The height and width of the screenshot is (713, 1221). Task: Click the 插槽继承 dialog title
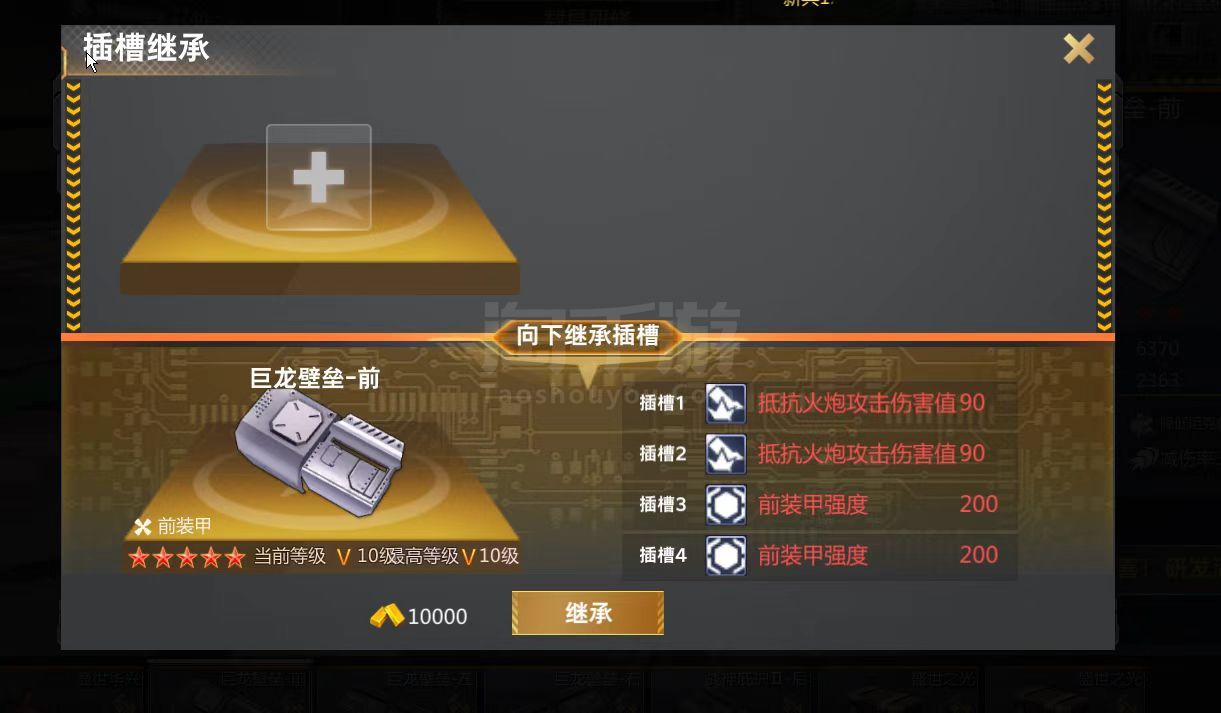pyautogui.click(x=146, y=47)
